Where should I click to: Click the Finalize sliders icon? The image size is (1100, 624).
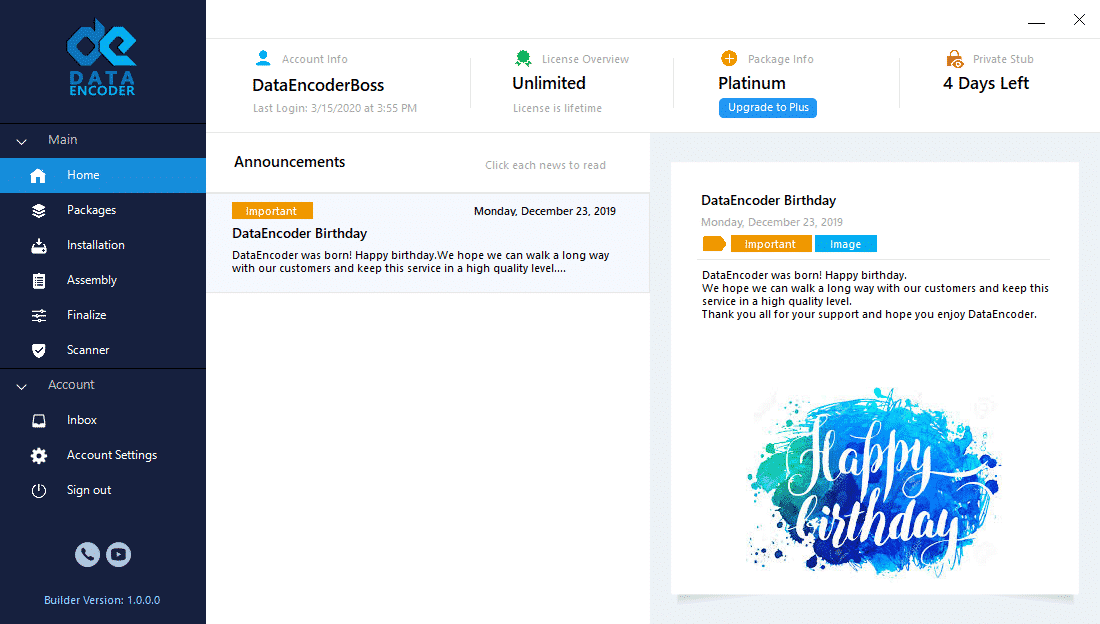[39, 316]
